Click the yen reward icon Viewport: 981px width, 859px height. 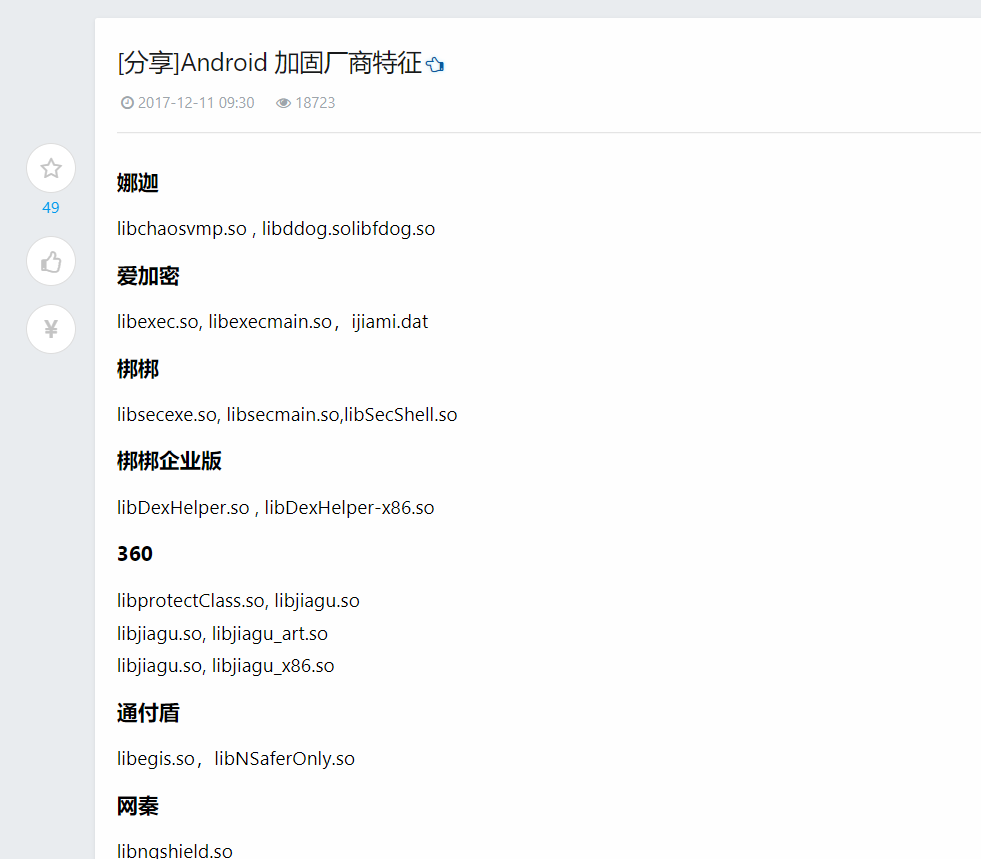pos(51,329)
